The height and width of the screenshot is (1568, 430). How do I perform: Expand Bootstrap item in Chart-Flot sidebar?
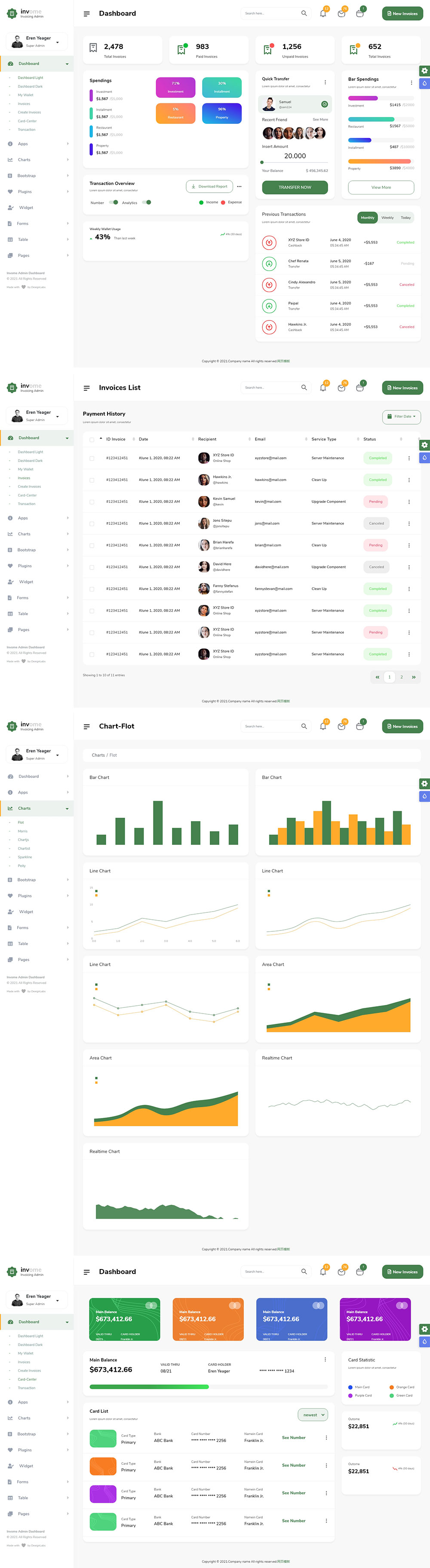click(x=37, y=880)
